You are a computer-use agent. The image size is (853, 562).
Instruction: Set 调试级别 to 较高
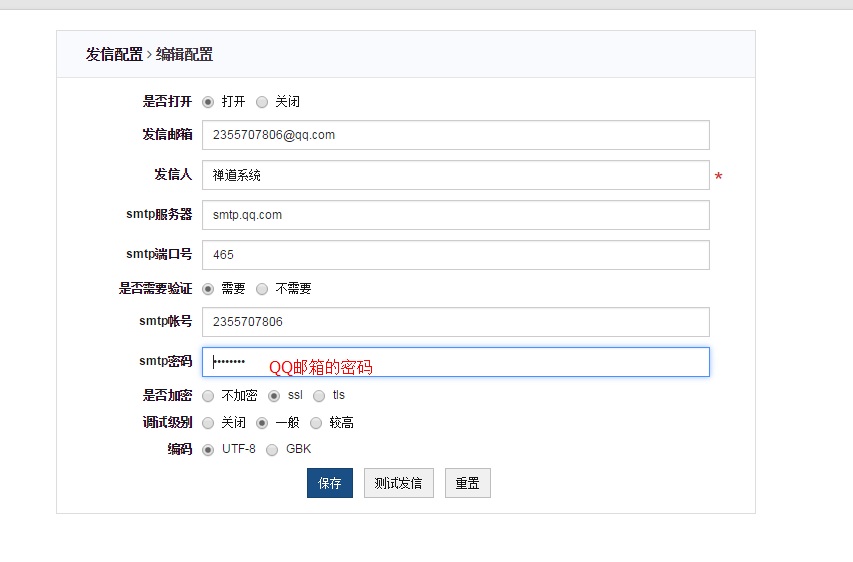[x=316, y=423]
